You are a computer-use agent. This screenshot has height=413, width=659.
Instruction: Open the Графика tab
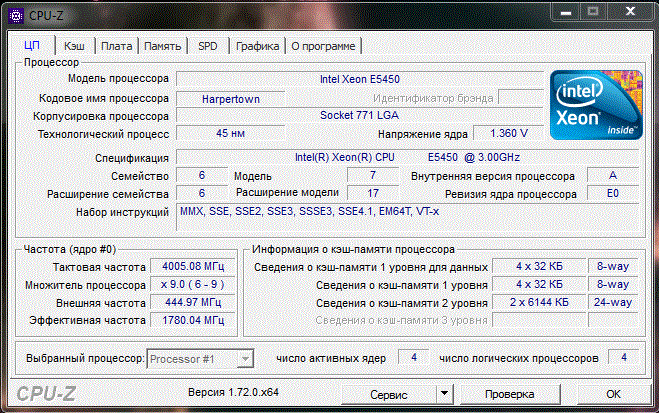[257, 46]
